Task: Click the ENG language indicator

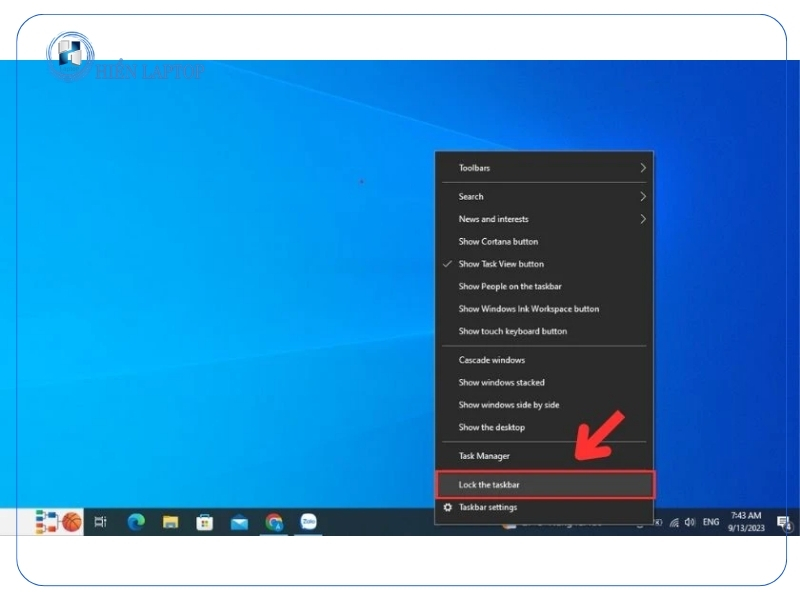Action: (x=711, y=522)
